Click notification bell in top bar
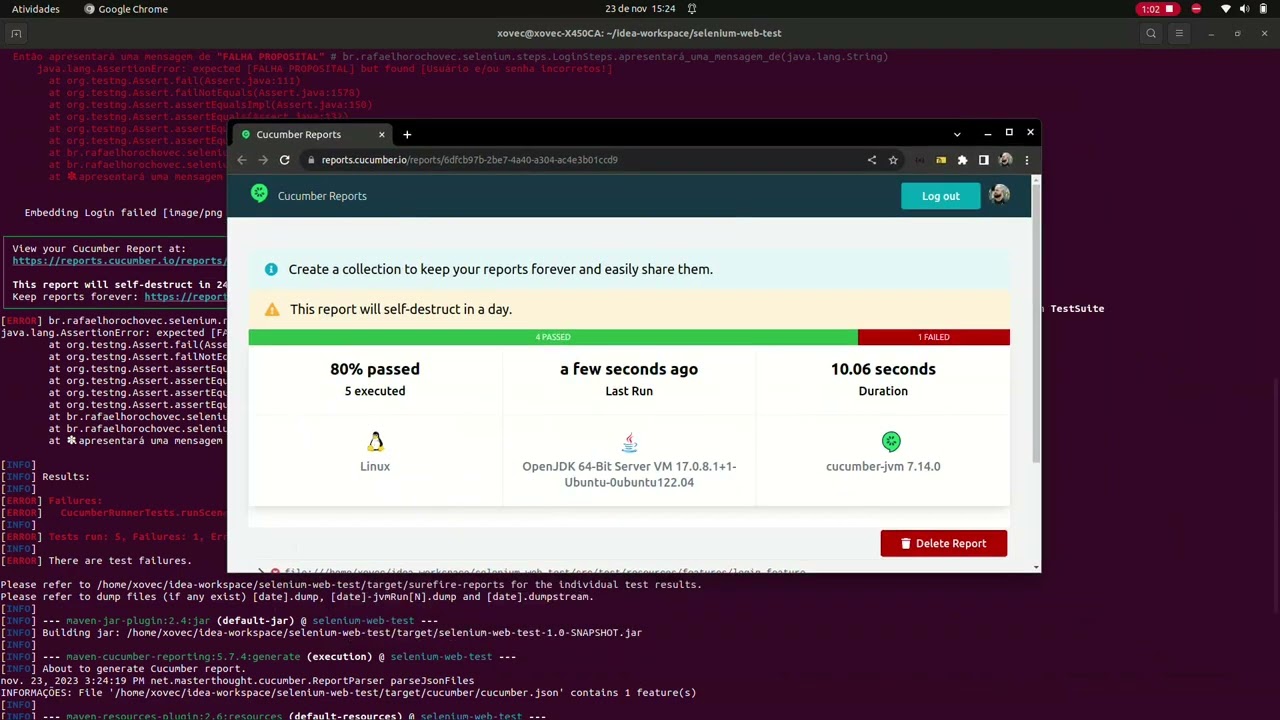 692,9
